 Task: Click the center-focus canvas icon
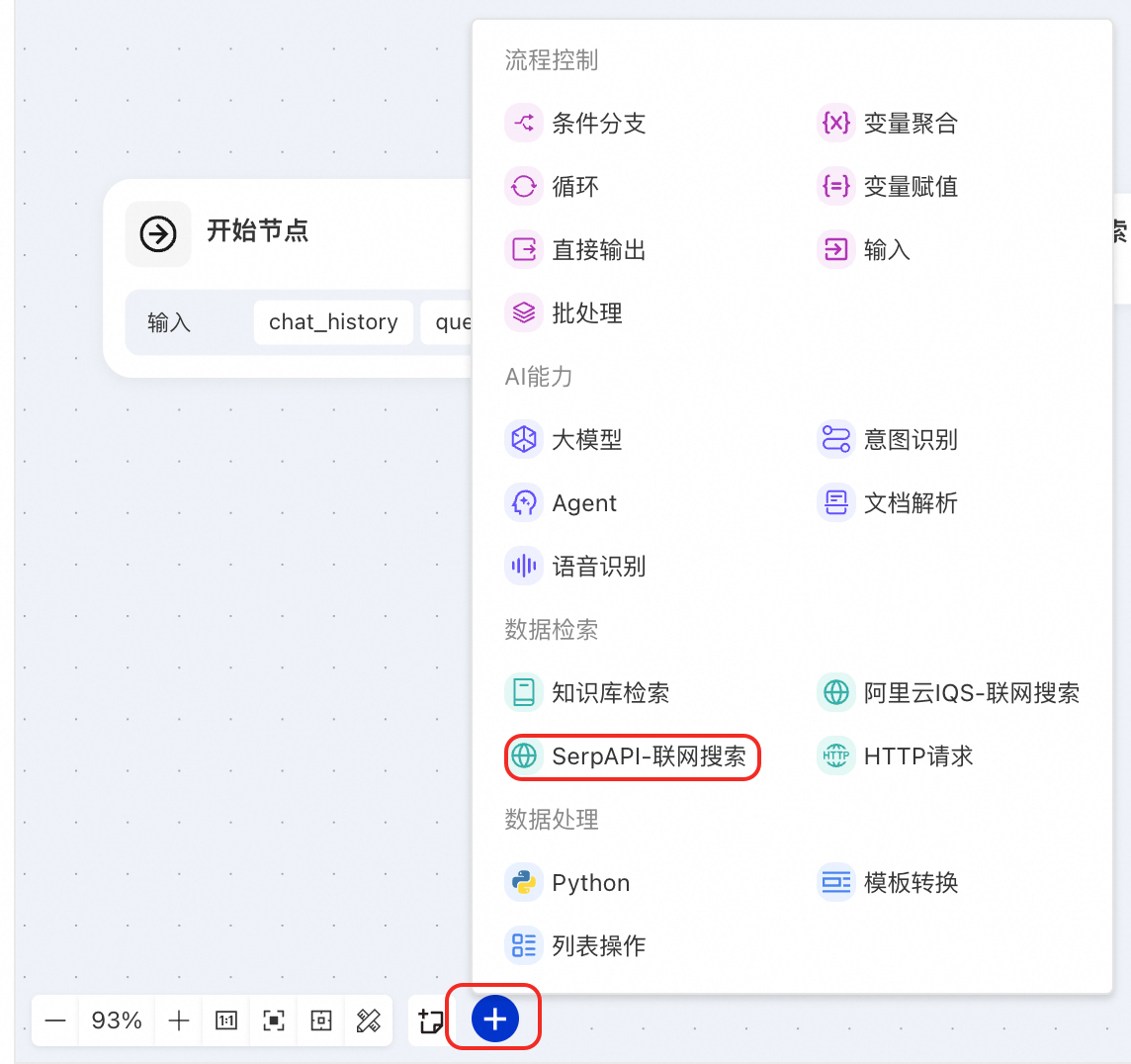(321, 1020)
